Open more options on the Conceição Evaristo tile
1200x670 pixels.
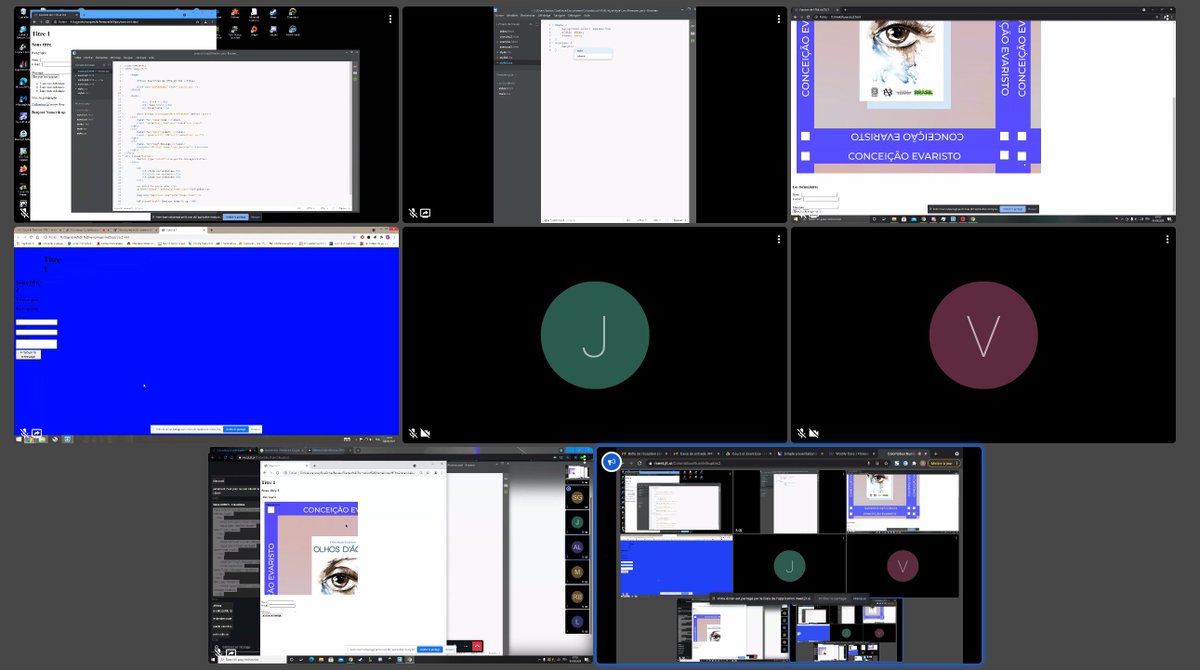point(1167,19)
